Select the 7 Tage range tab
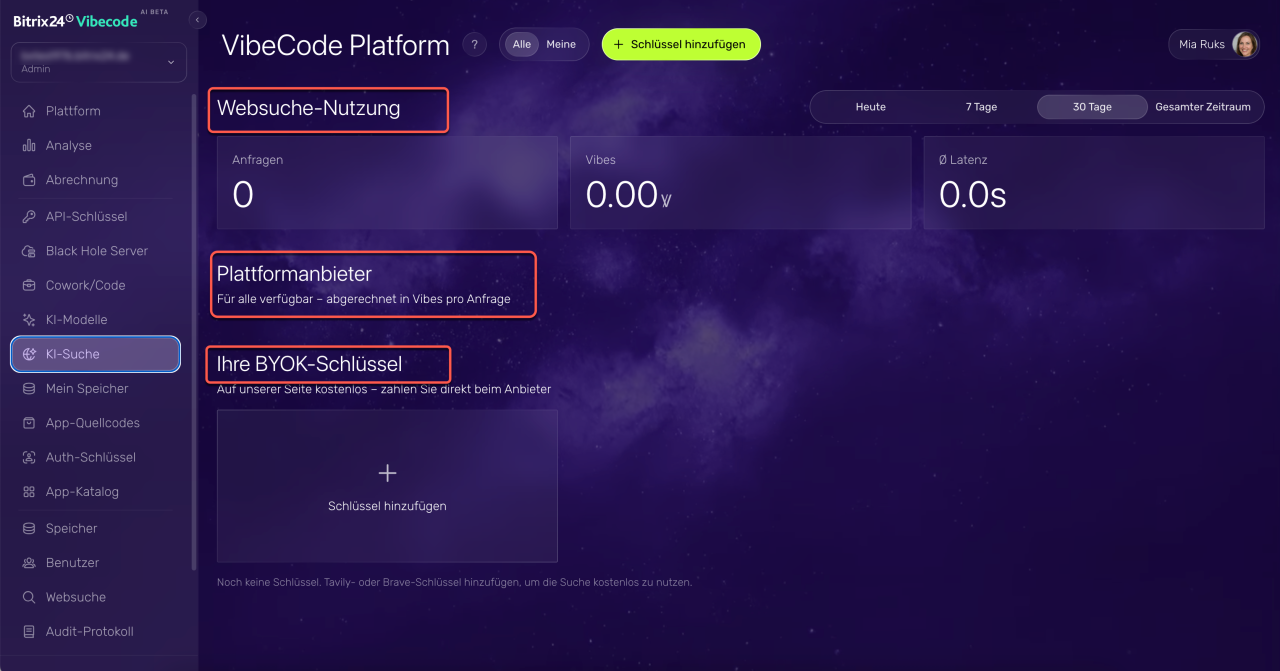The height and width of the screenshot is (671, 1280). 981,107
